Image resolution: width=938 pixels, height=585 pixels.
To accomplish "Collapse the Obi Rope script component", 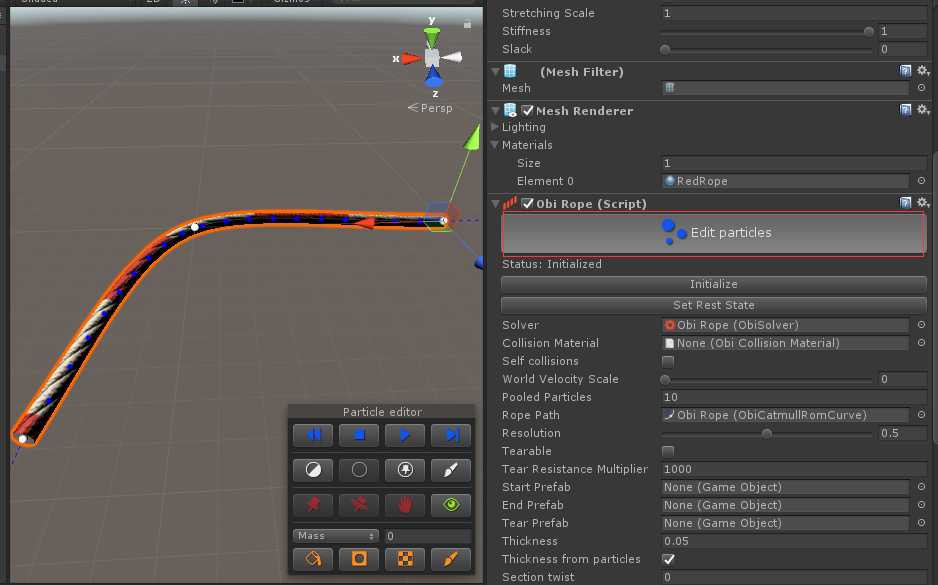I will [x=495, y=203].
